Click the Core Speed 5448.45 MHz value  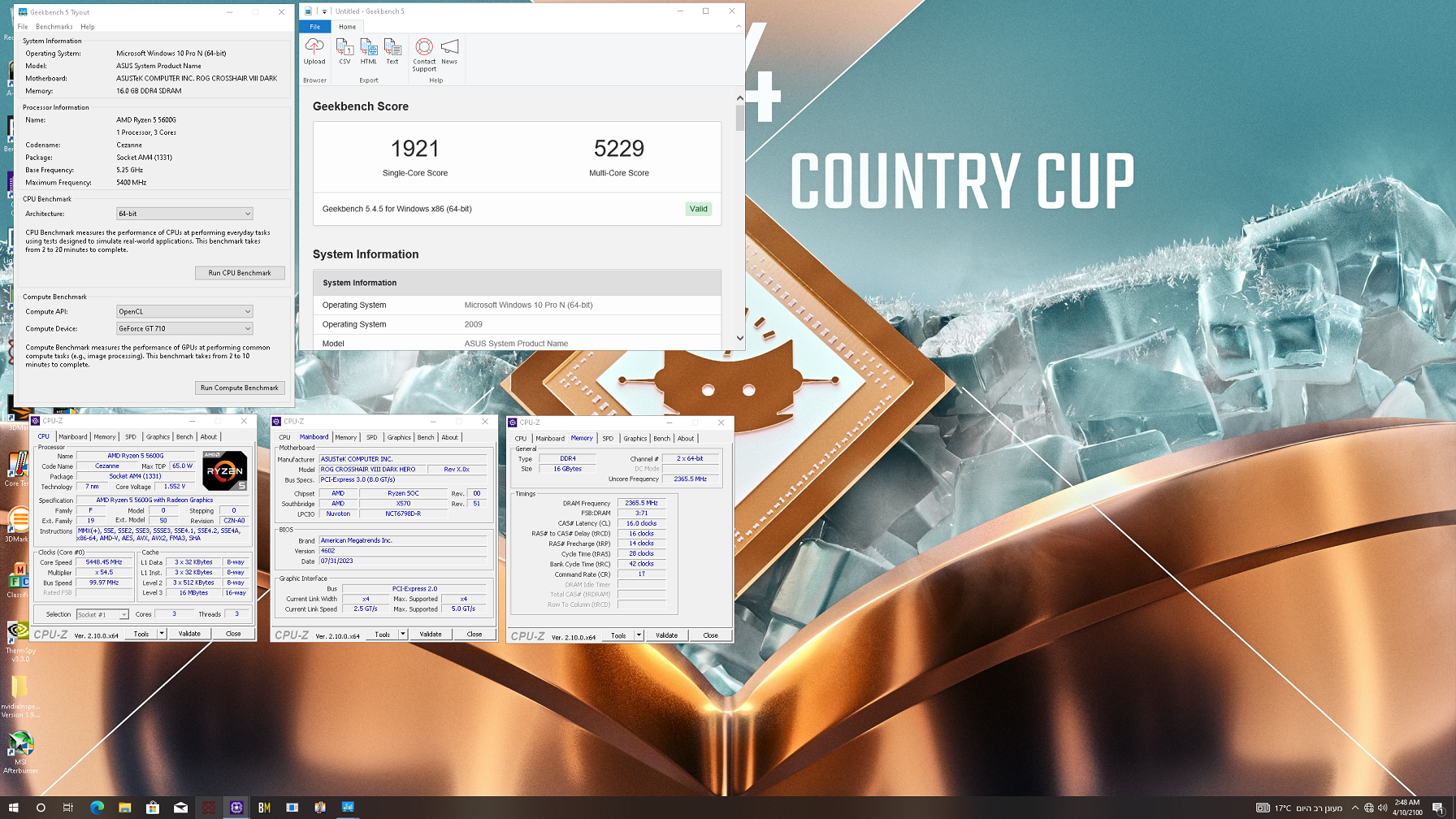point(104,562)
